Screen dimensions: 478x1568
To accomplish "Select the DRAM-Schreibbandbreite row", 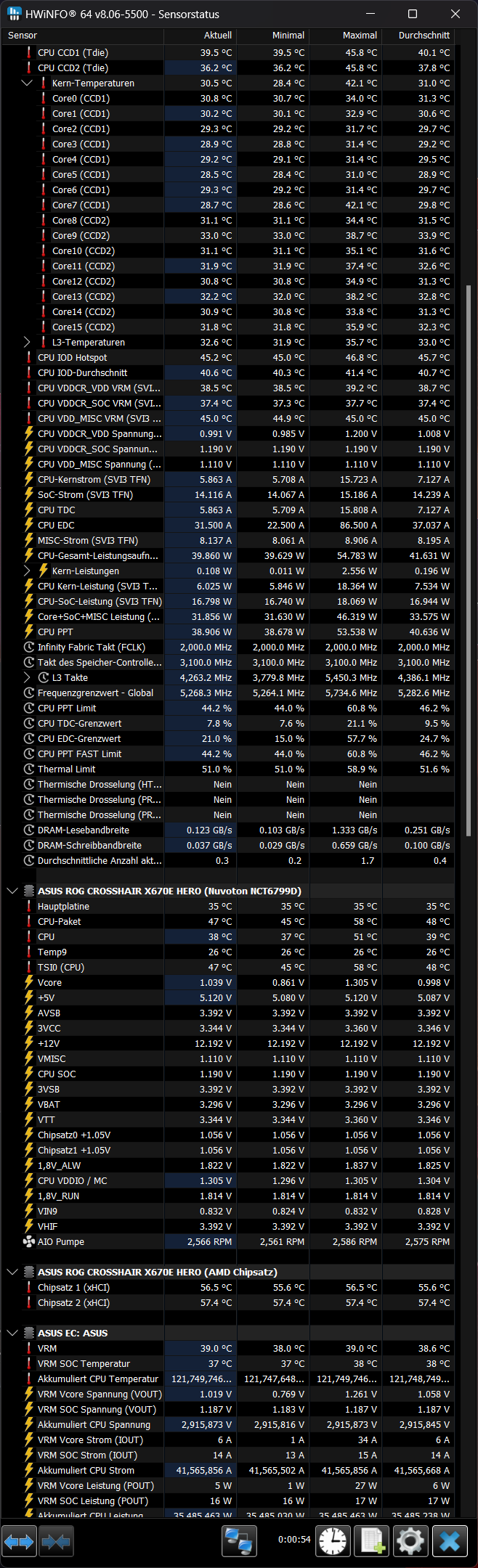I will pos(228,845).
